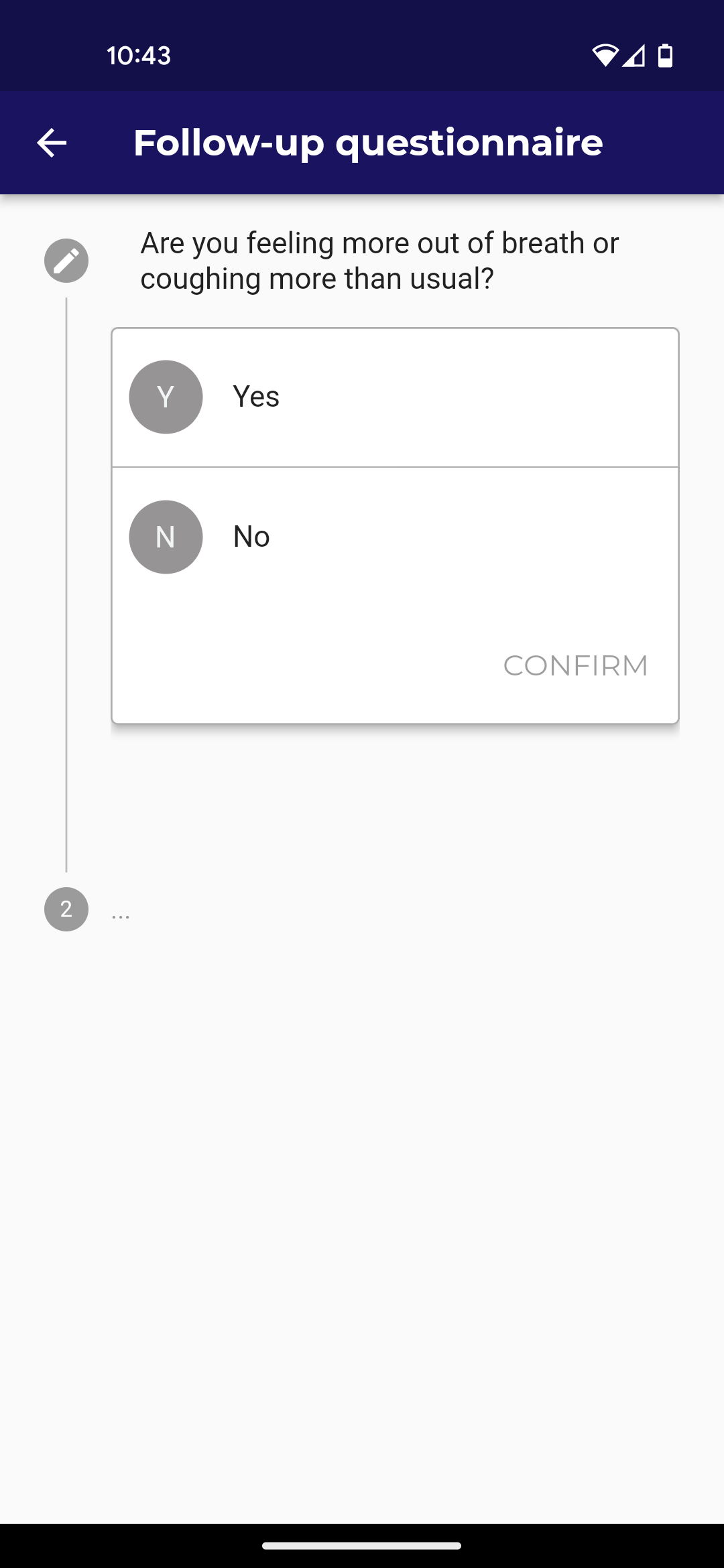724x1568 pixels.
Task: Select the "Yes" answer label
Action: [x=256, y=397]
